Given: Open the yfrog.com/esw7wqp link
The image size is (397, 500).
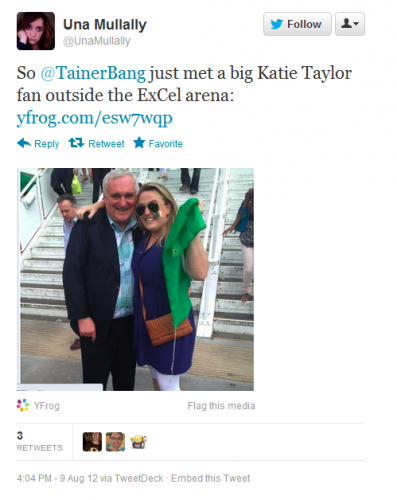Looking at the screenshot, I should click(95, 118).
